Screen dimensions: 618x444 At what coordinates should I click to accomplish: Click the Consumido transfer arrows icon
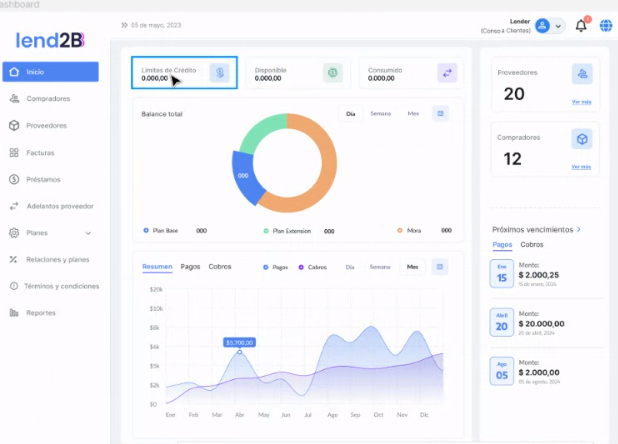[446, 72]
